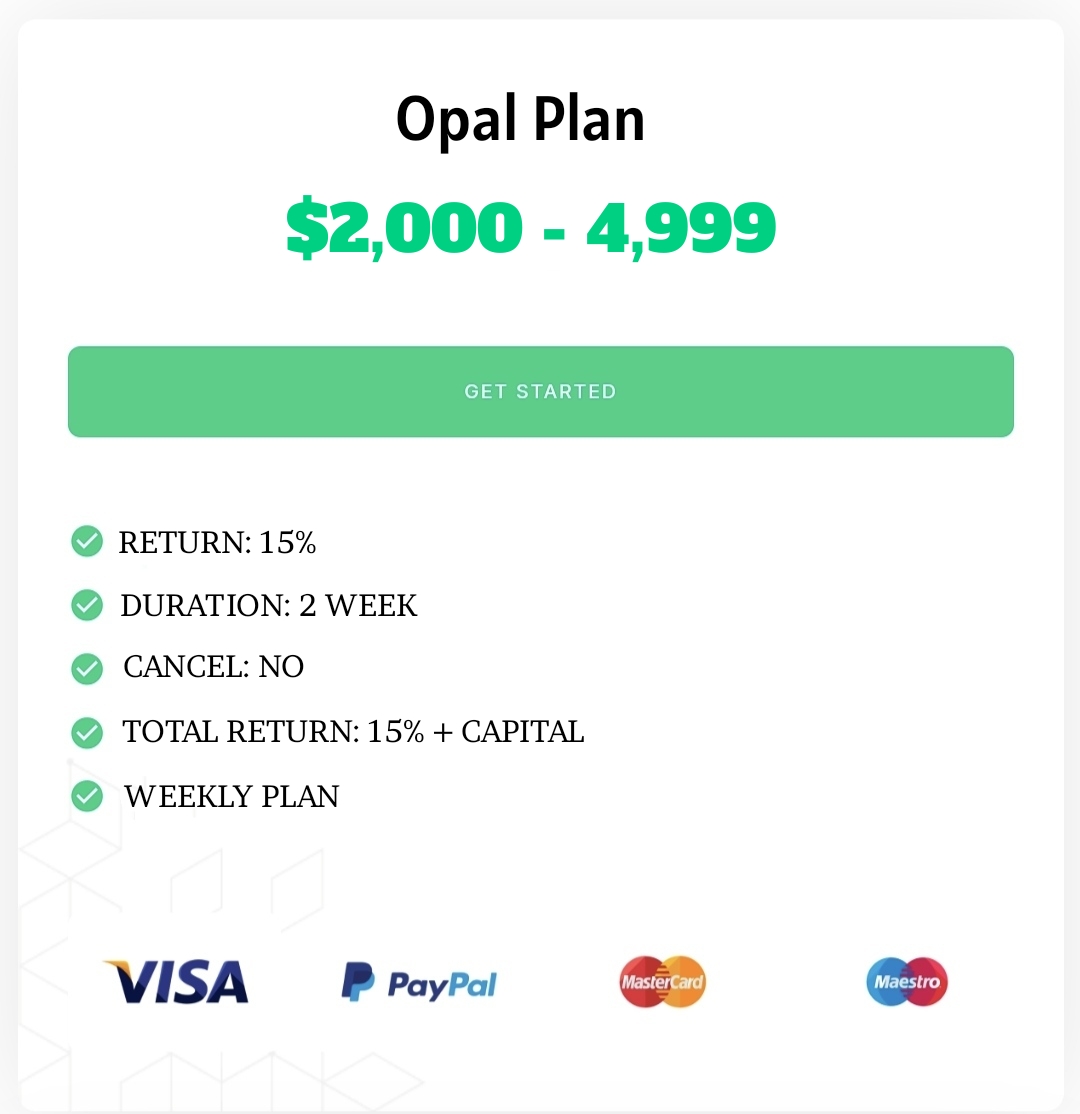Viewport: 1080px width, 1114px height.
Task: Click the 'WEEKLY PLAN' feature text
Action: 231,796
